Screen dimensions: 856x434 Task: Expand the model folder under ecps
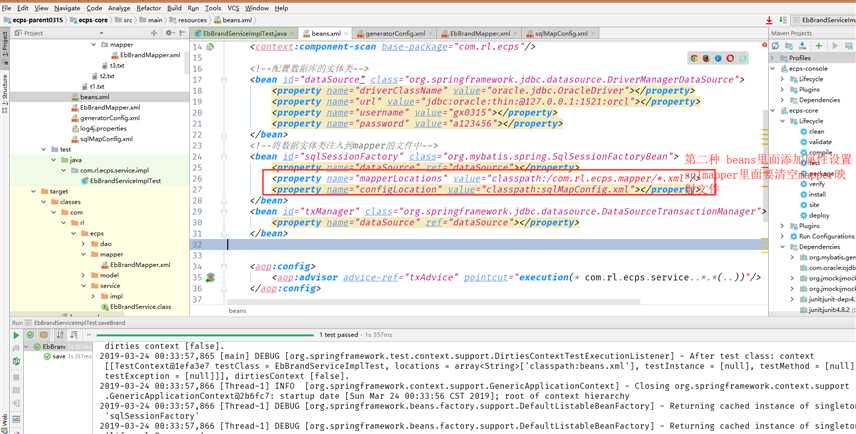tap(83, 275)
